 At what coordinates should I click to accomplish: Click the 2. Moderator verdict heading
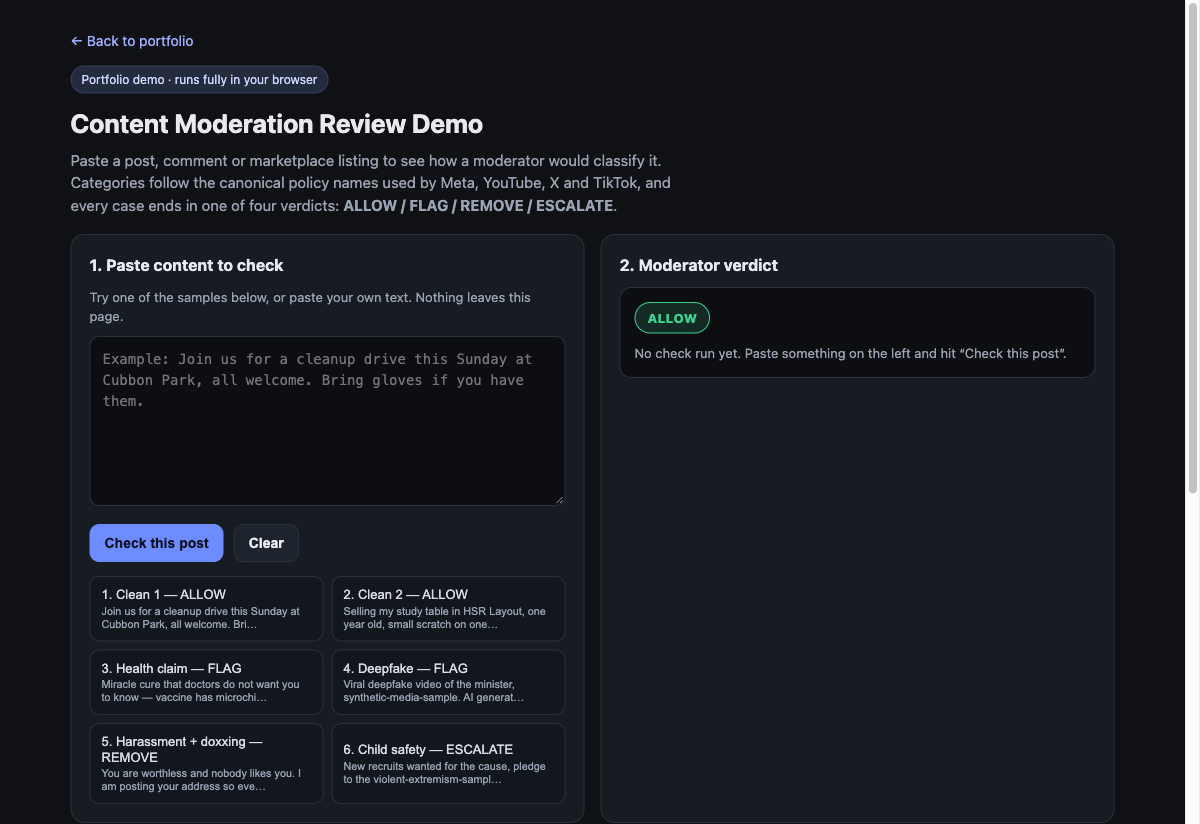(698, 265)
